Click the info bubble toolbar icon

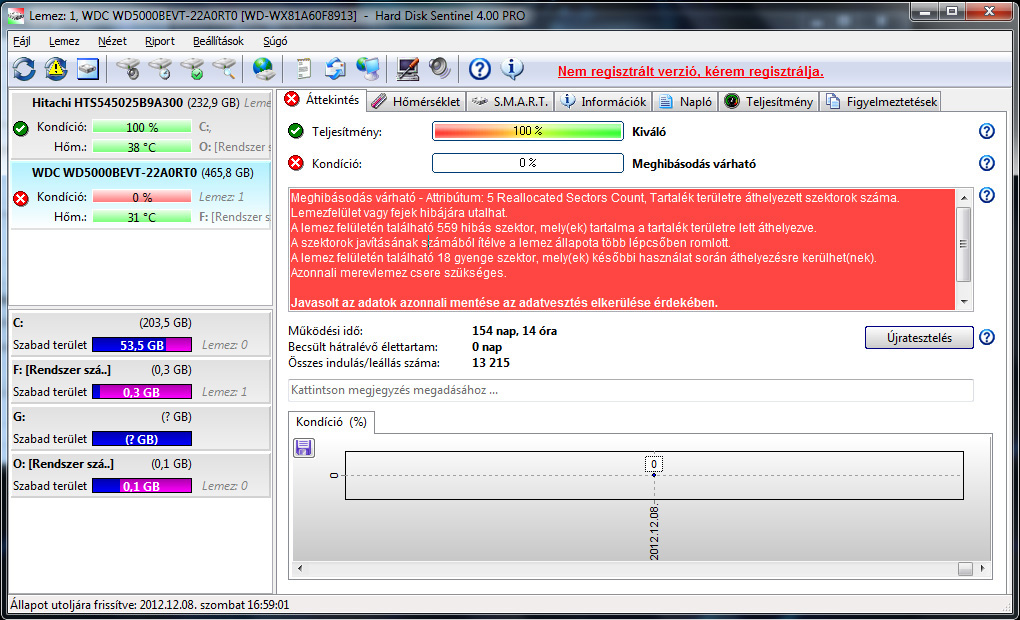click(x=512, y=69)
